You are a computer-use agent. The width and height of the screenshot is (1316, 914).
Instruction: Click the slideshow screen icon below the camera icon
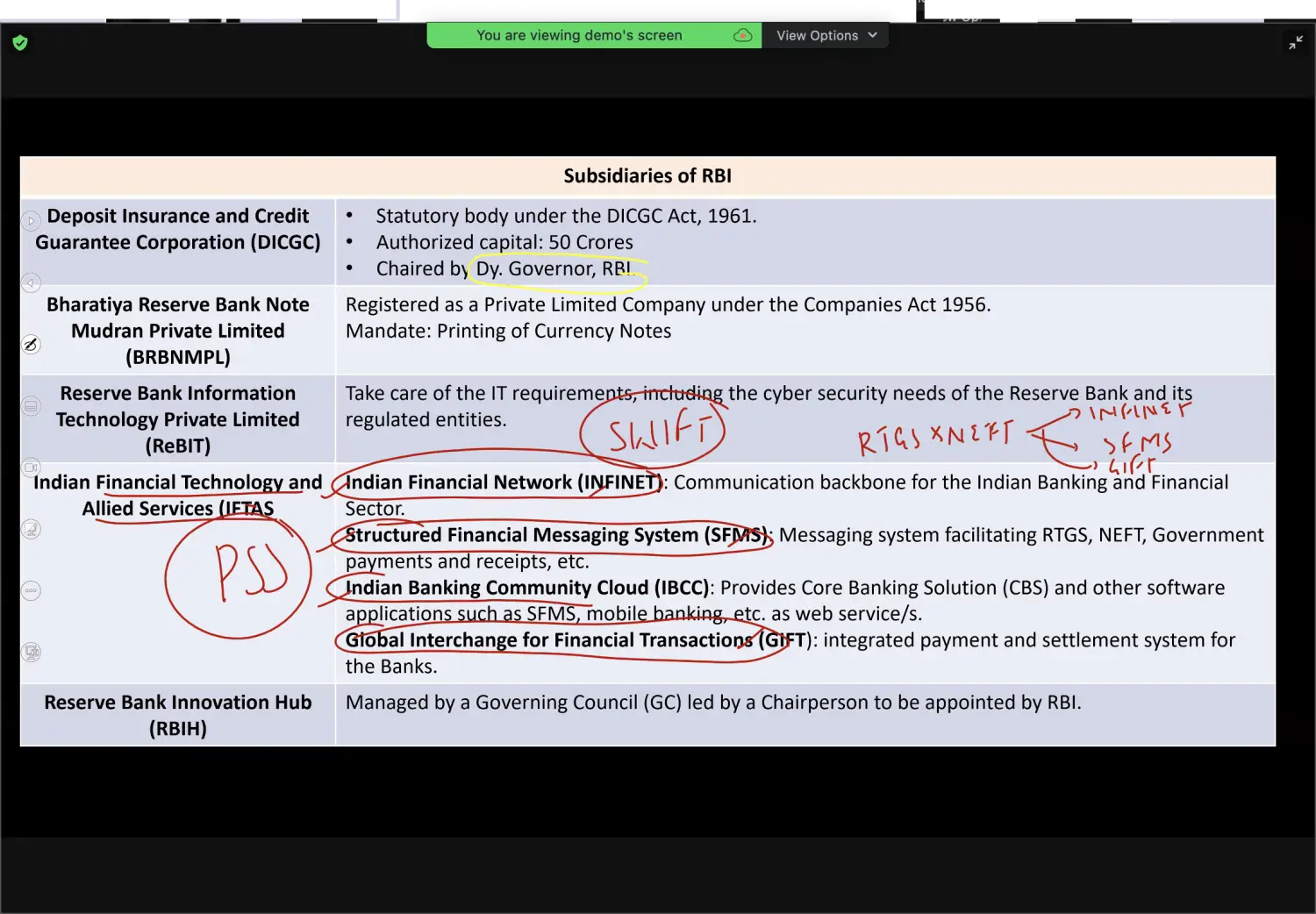[x=31, y=529]
